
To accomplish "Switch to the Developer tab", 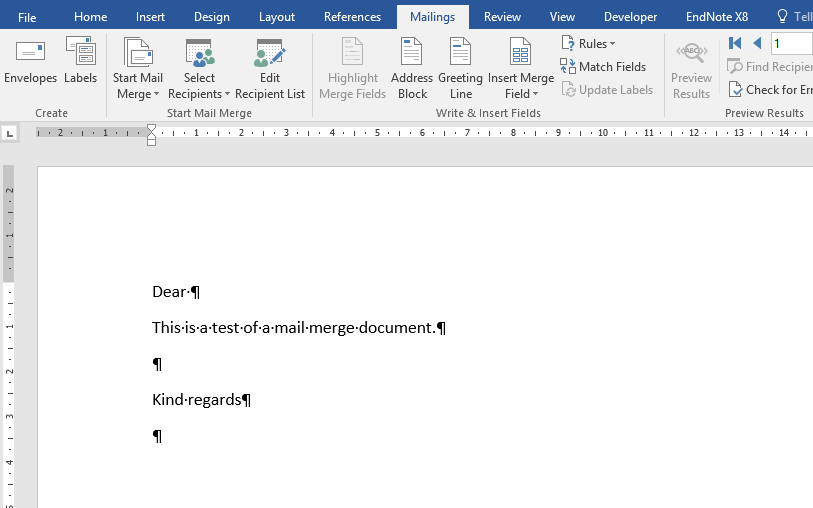I will pyautogui.click(x=631, y=17).
